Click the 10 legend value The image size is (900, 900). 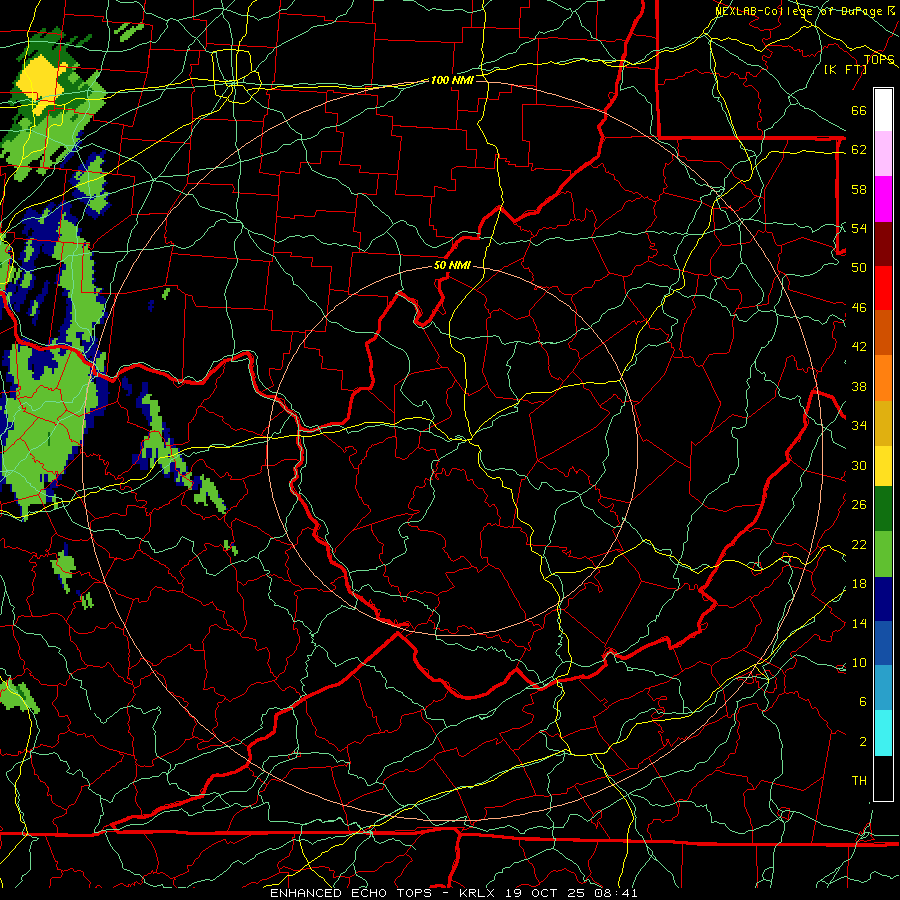[859, 662]
